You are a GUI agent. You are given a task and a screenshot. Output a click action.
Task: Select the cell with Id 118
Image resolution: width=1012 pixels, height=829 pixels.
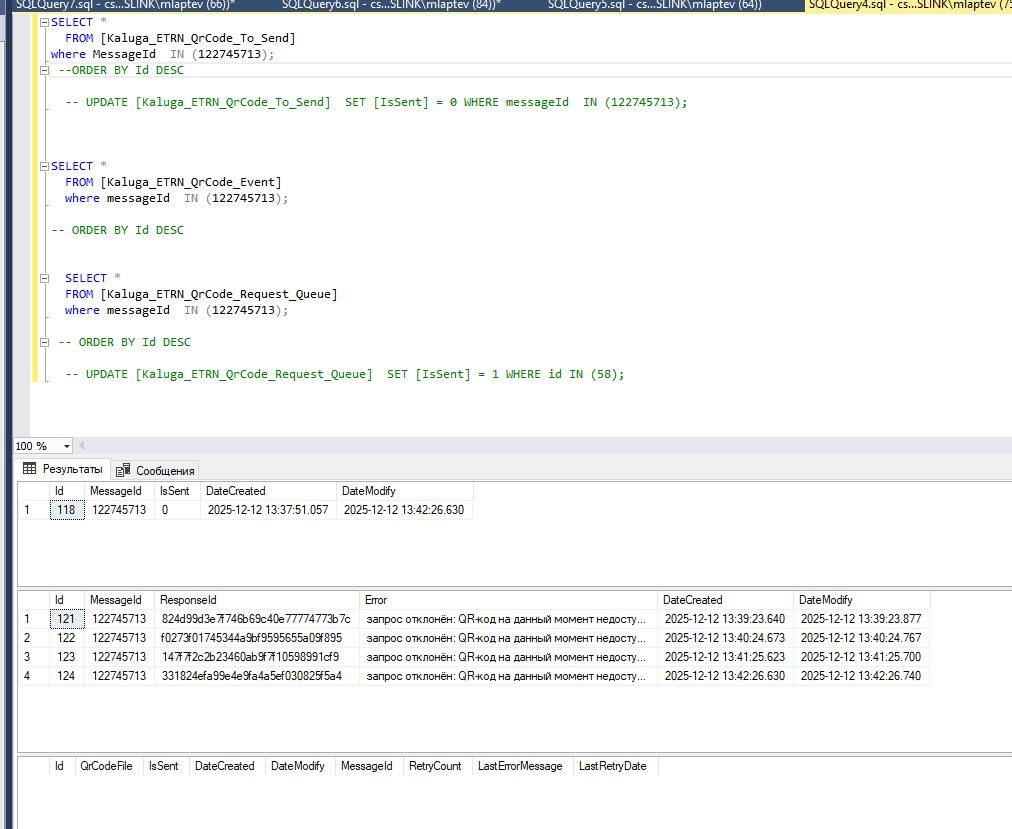(x=67, y=510)
